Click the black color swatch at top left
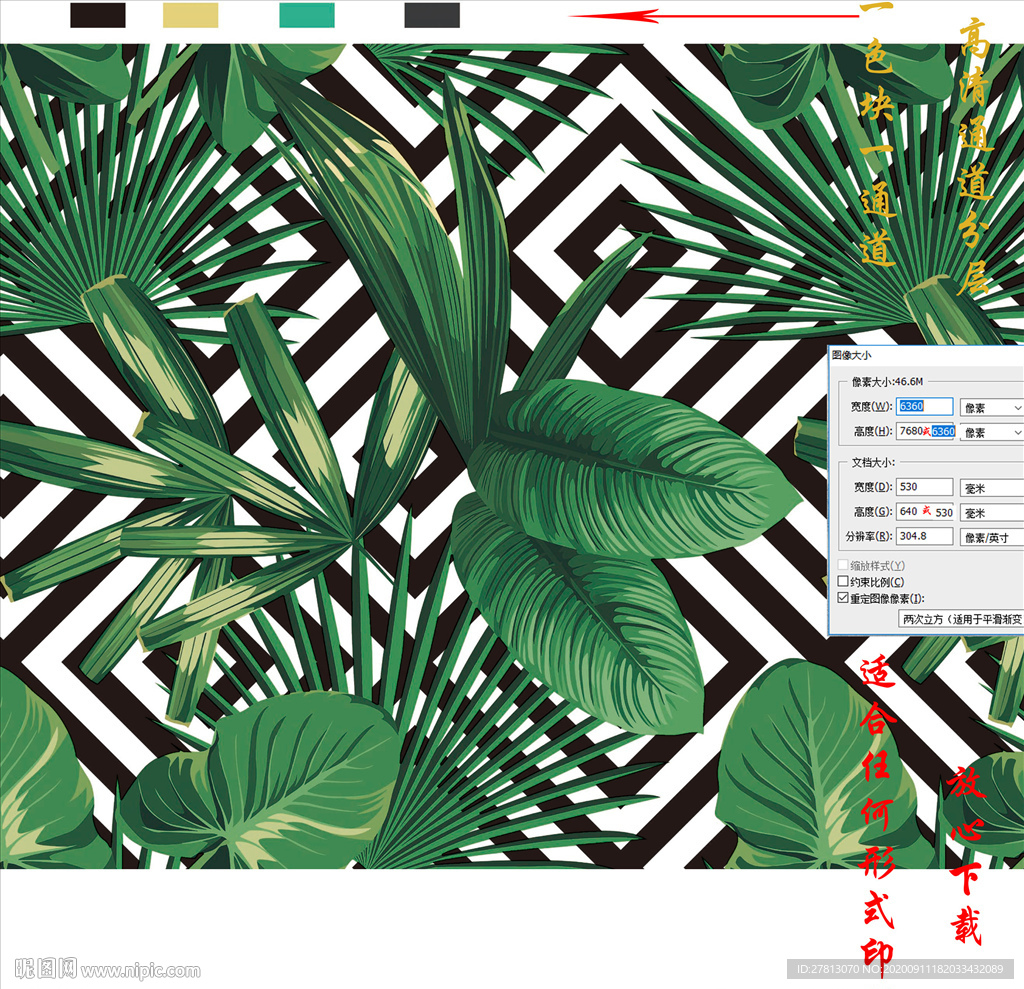The image size is (1024, 989). 98,15
